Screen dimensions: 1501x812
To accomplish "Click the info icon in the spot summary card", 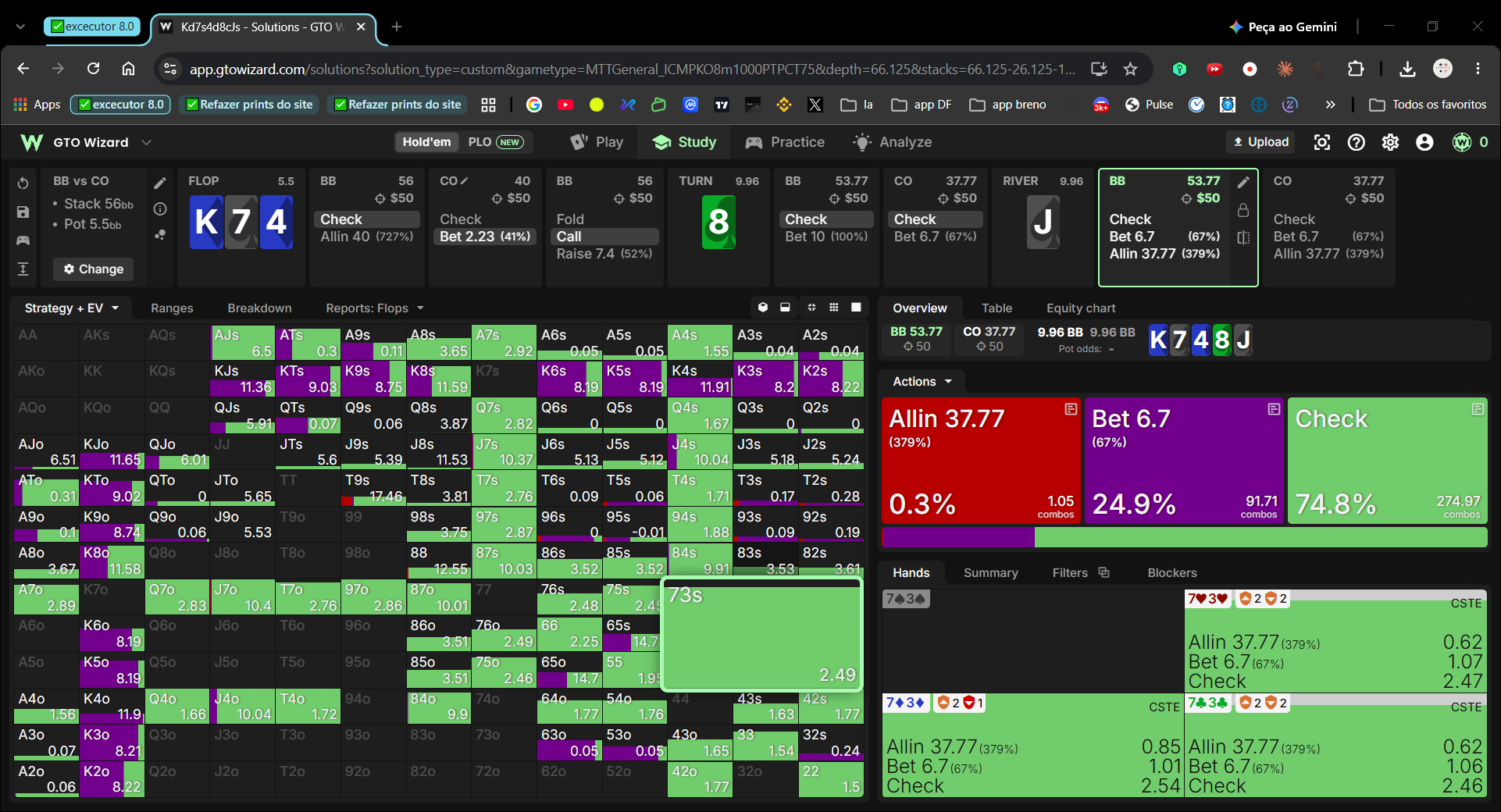I will (160, 208).
